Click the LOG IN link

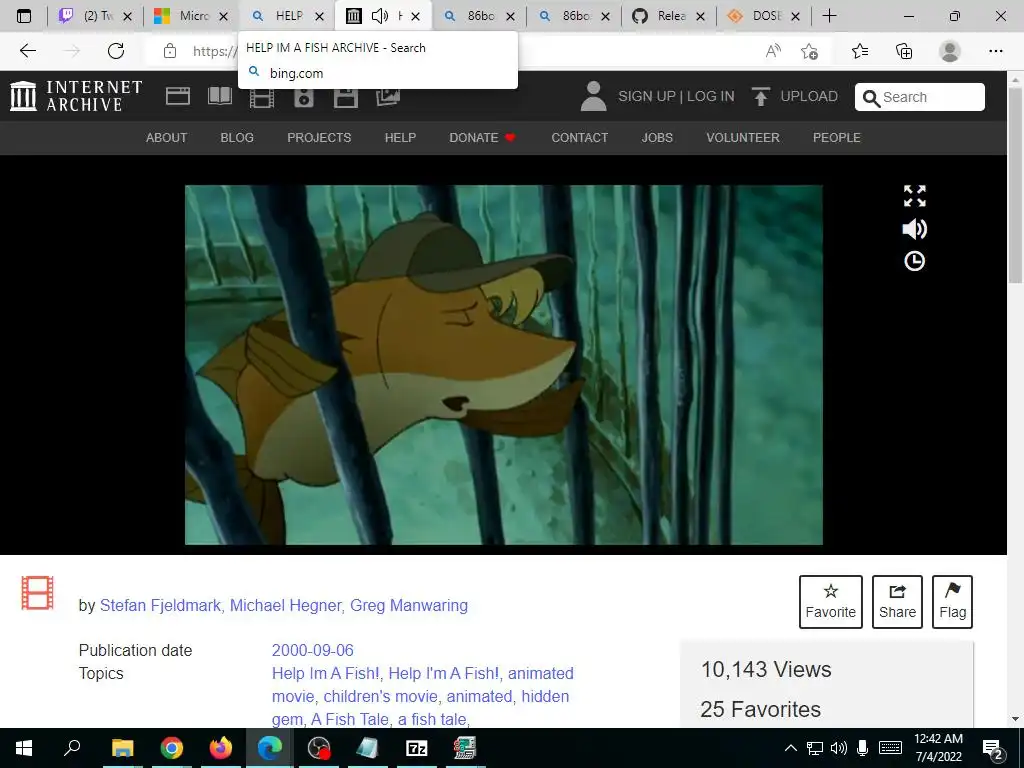click(711, 97)
